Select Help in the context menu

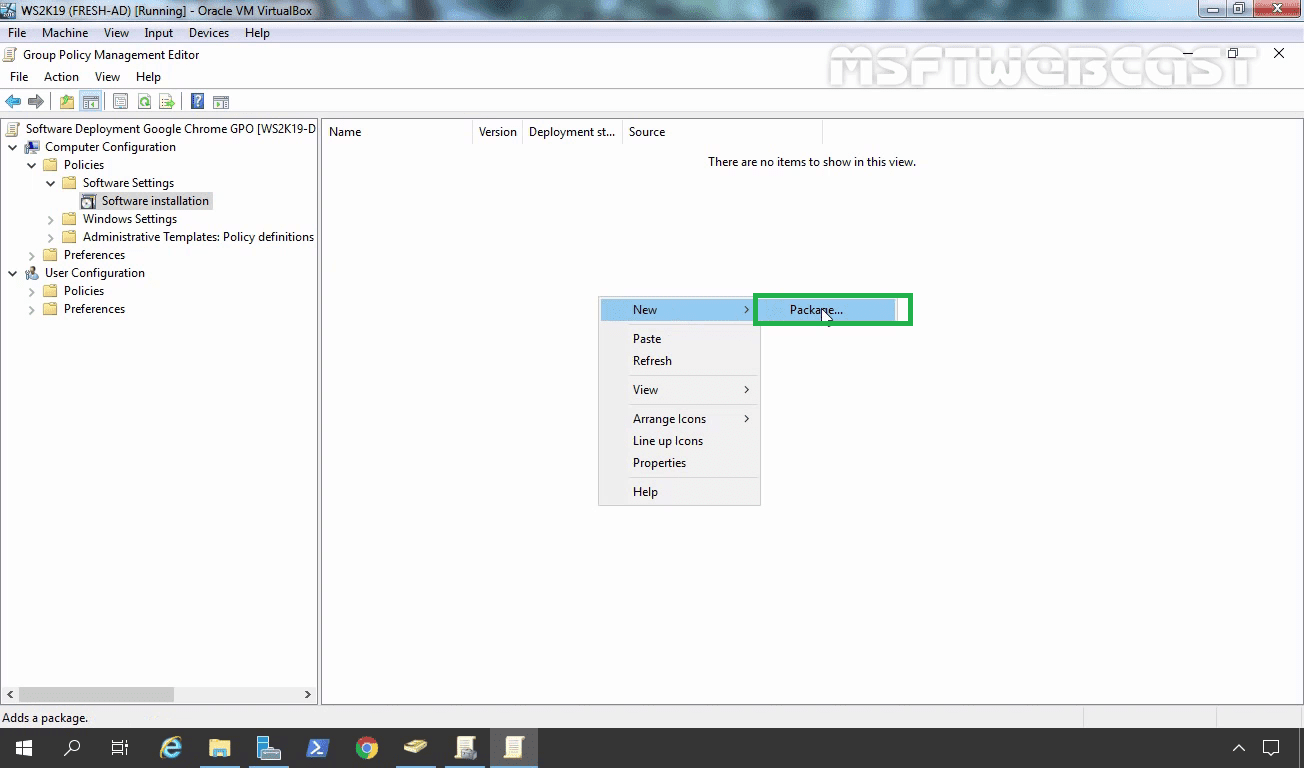(678, 492)
